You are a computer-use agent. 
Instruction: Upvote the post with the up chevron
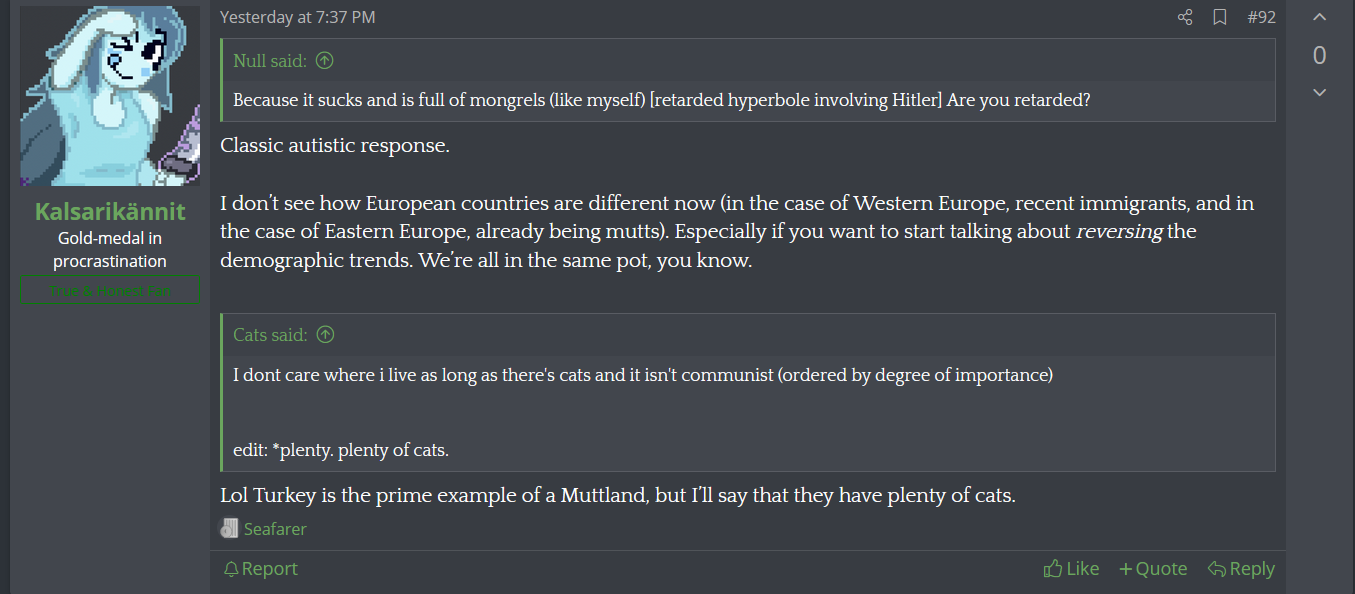point(1319,17)
